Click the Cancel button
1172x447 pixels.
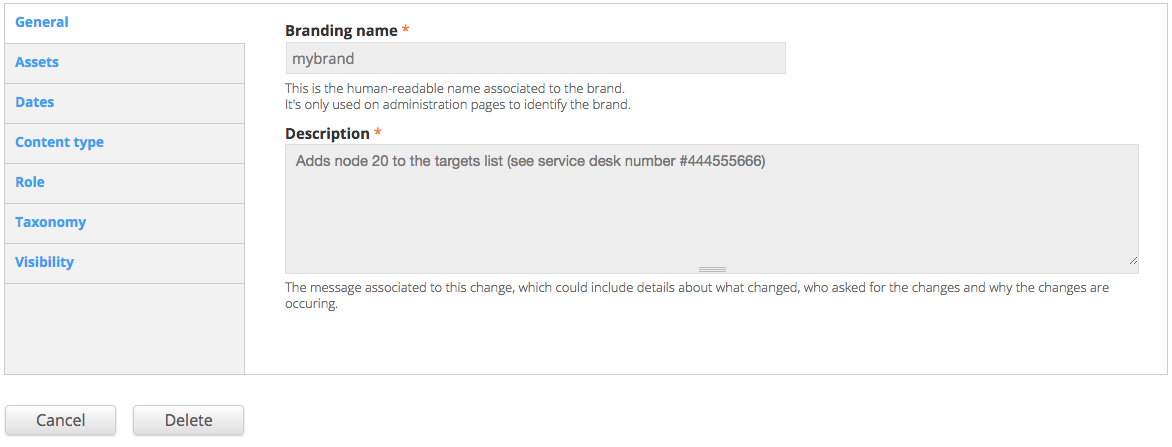61,420
